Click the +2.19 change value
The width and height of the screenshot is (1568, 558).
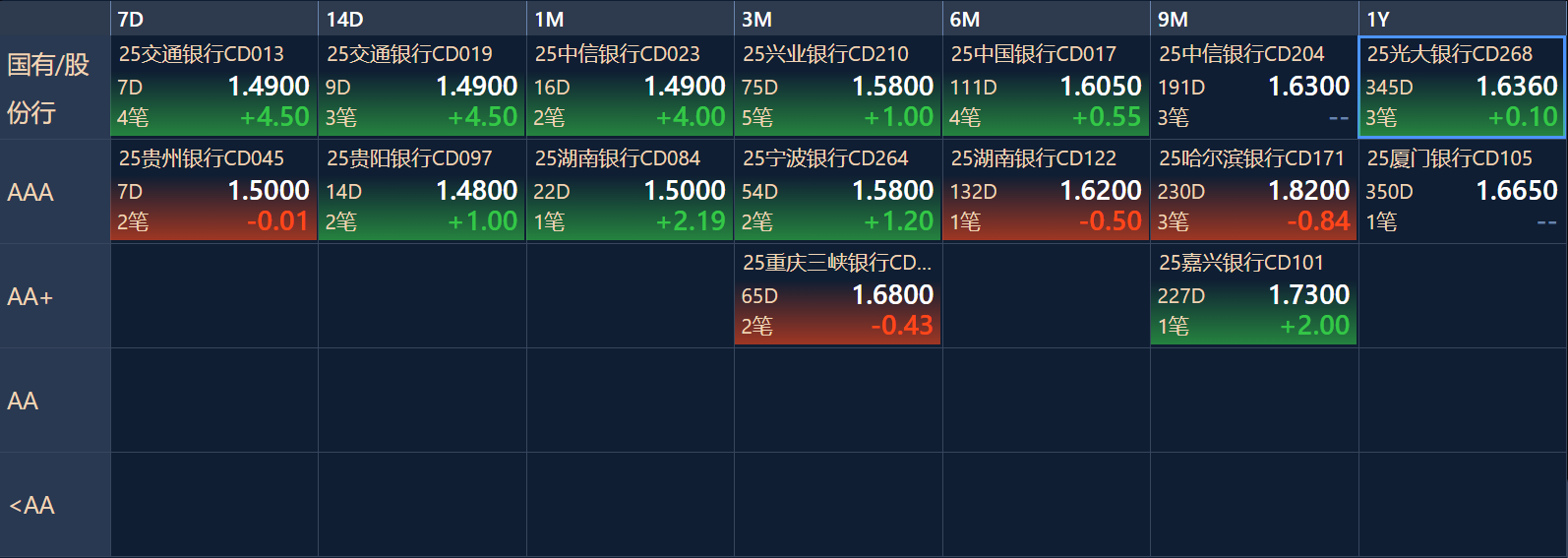(691, 221)
